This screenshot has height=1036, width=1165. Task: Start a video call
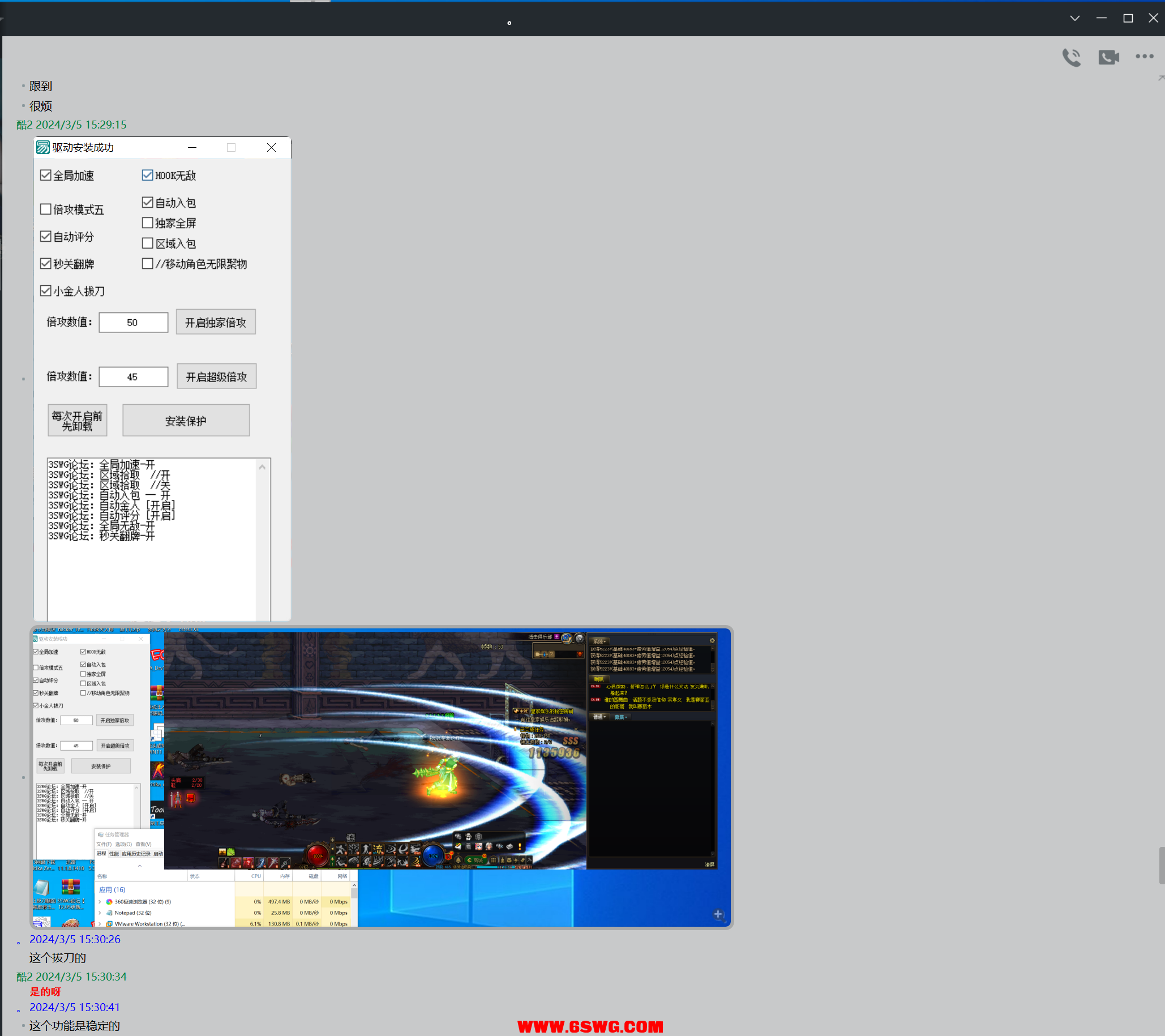coord(1108,57)
